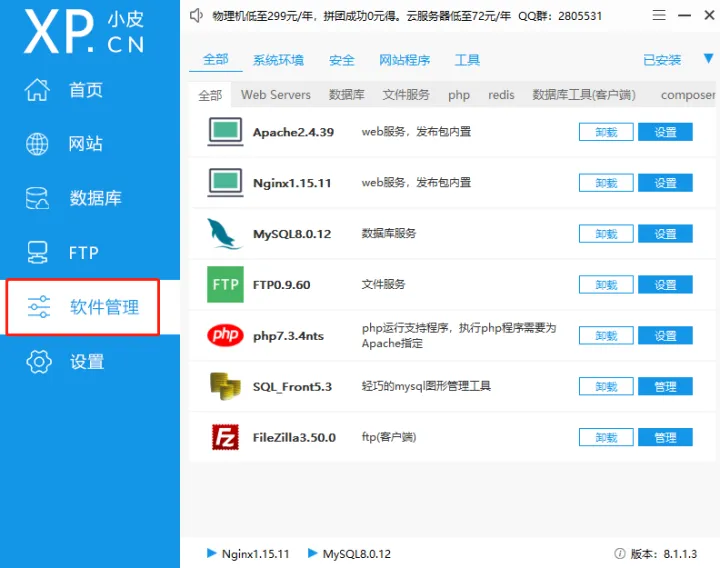This screenshot has width=720, height=568.
Task: Open the 网站 sidebar label
Action: tap(86, 144)
